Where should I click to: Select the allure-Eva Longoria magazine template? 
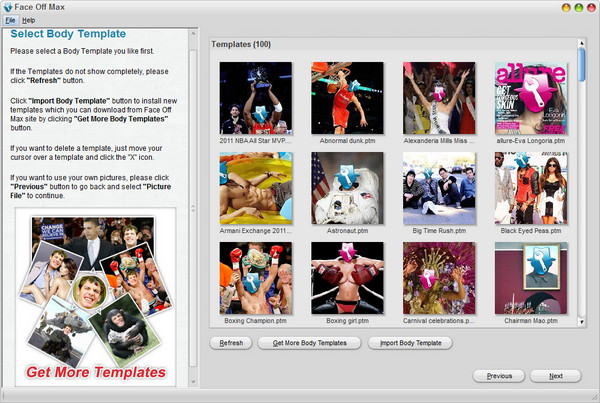(x=530, y=98)
